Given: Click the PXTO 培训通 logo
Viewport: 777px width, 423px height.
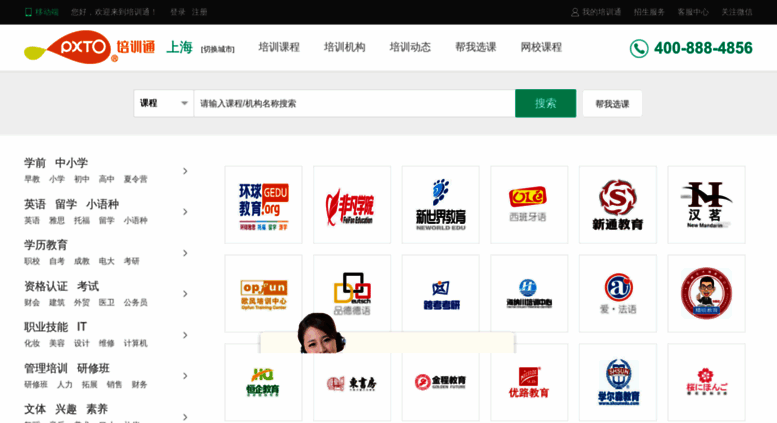Looking at the screenshot, I should tap(89, 48).
